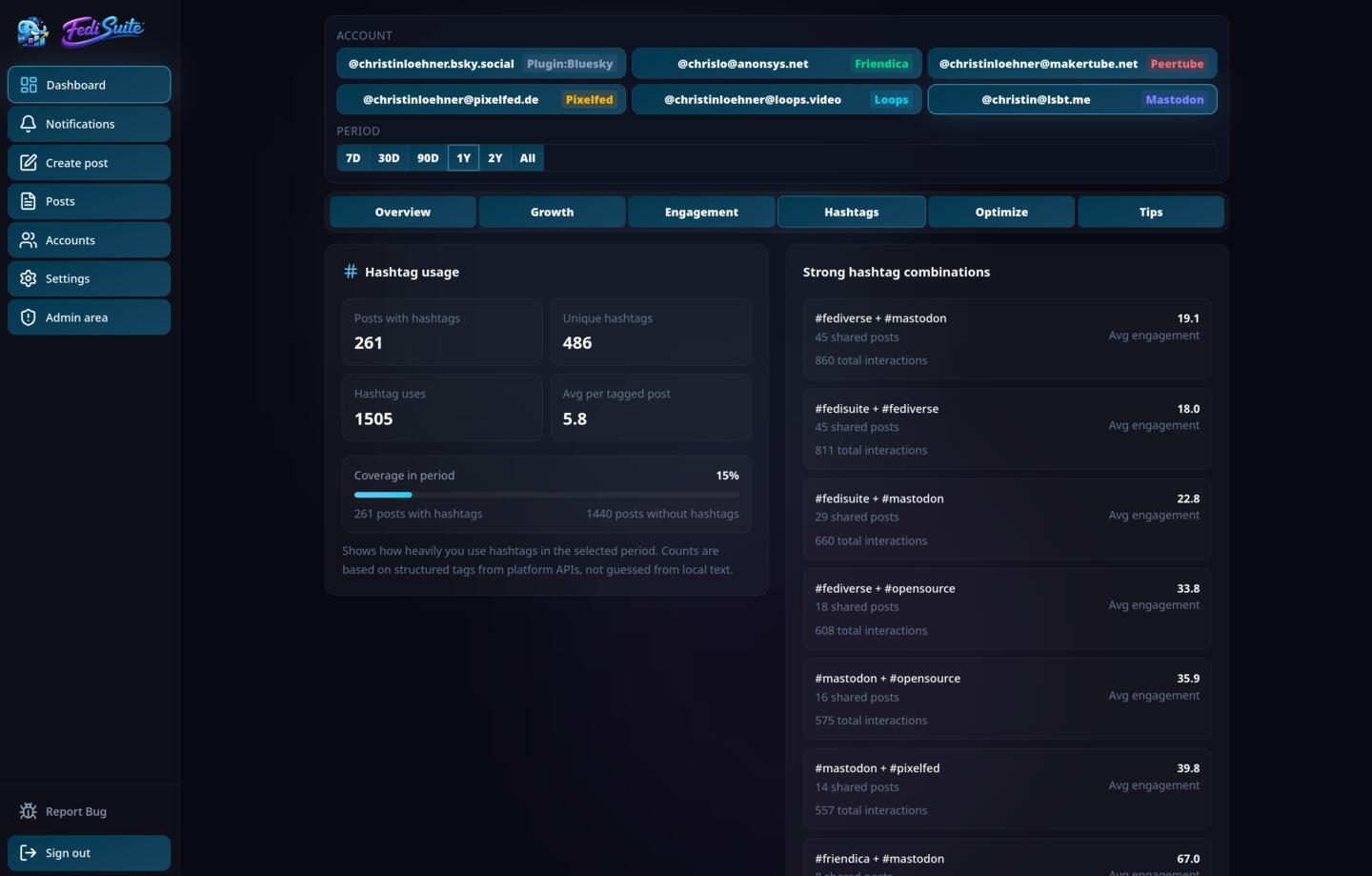Click the Sign out arrow icon
The height and width of the screenshot is (876, 1372).
[29, 853]
